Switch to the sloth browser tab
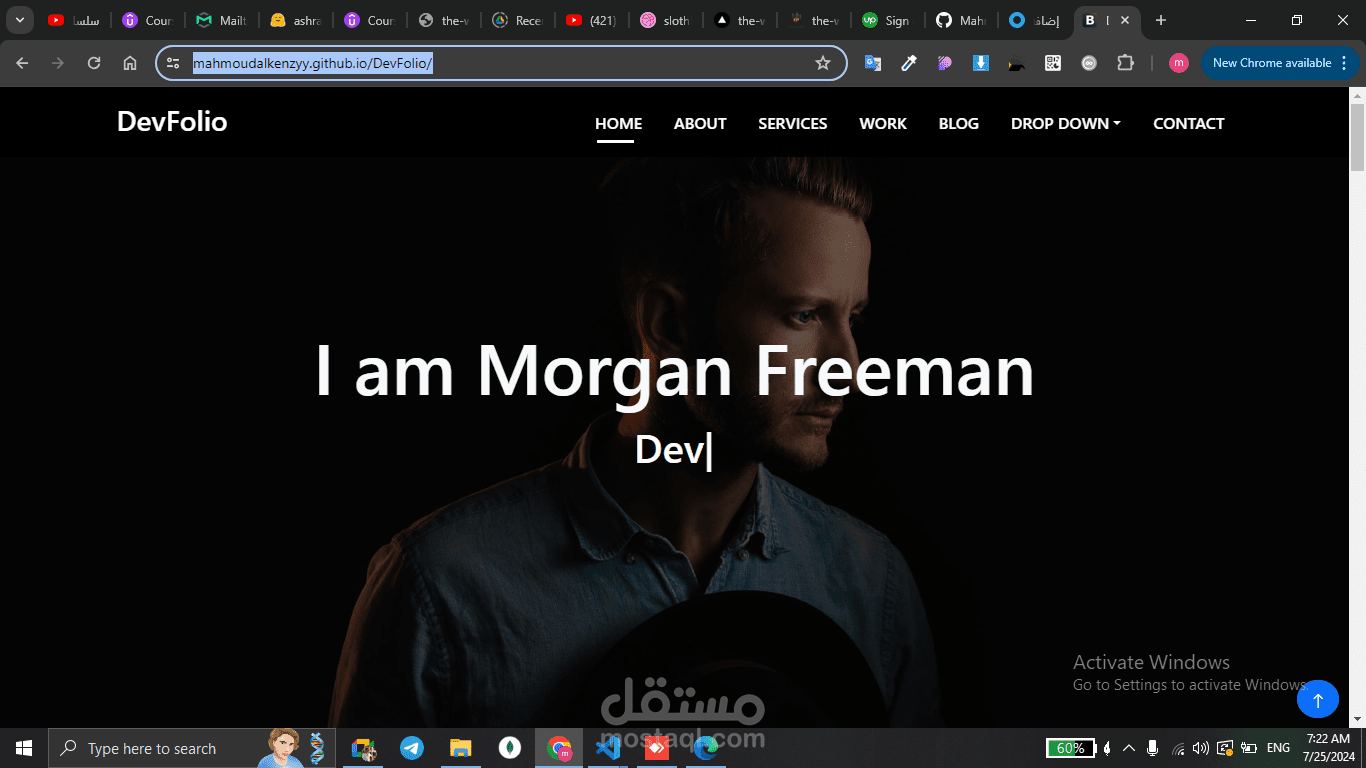This screenshot has height=768, width=1366. pos(665,20)
